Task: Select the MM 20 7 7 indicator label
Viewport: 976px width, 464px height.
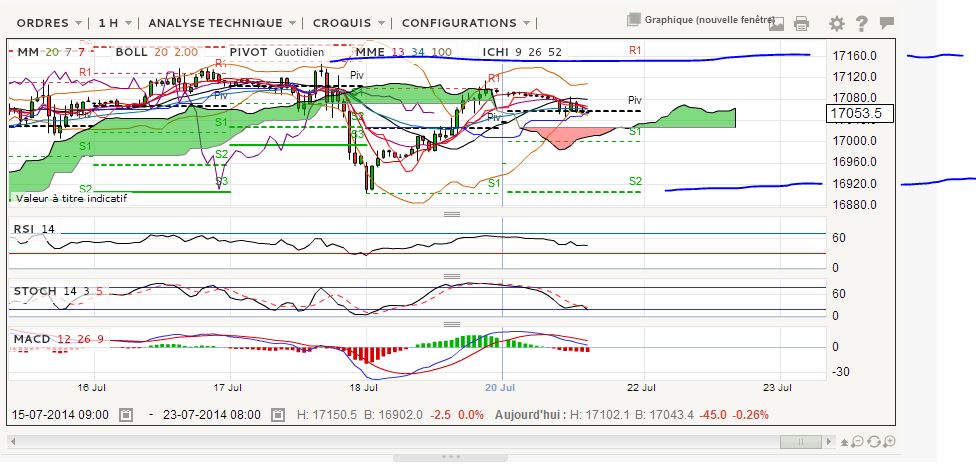Action: tap(50, 52)
